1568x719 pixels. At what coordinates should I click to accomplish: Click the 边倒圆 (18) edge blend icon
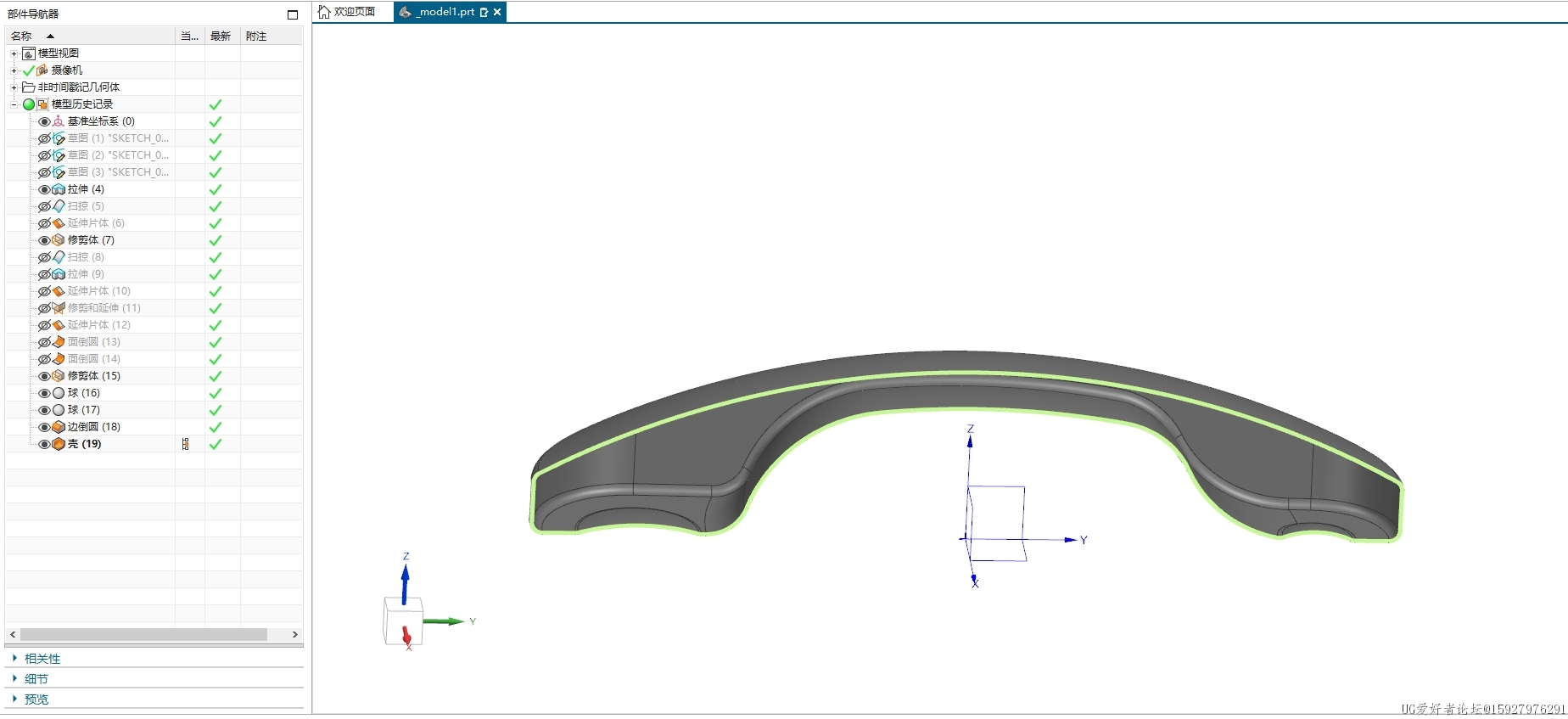[59, 427]
